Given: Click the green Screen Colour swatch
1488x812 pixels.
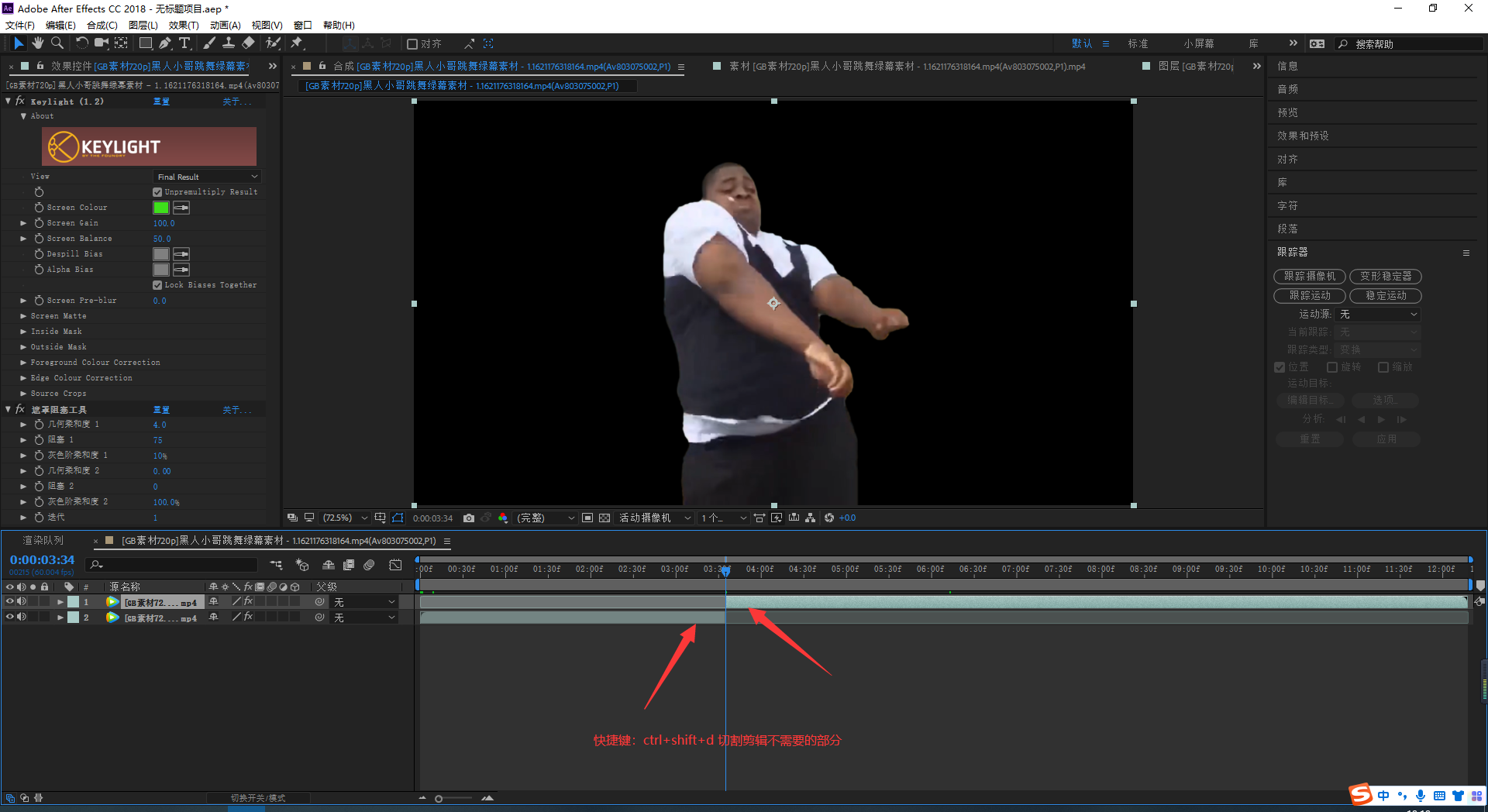Looking at the screenshot, I should [161, 208].
